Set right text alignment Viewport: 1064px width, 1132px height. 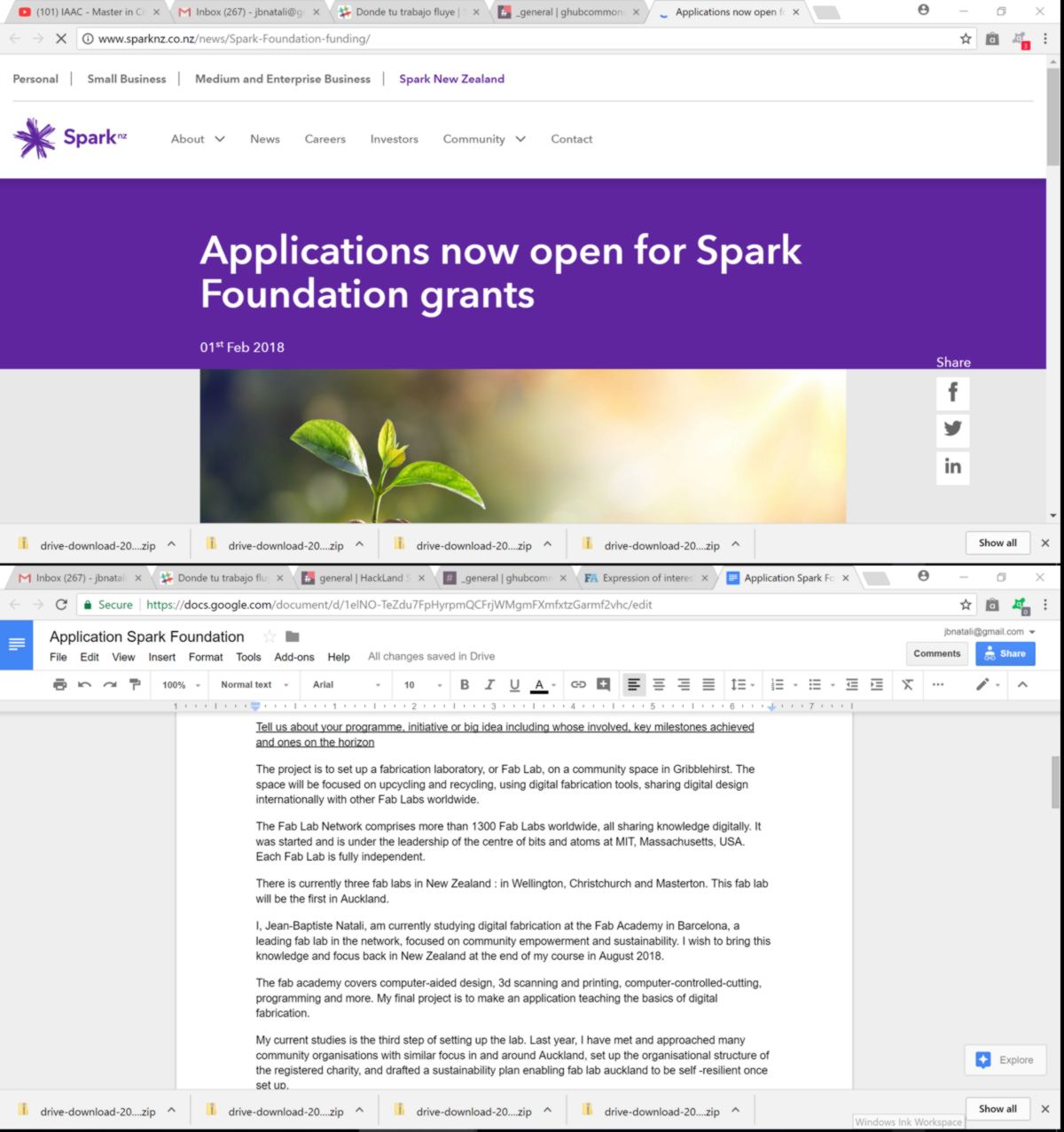tap(684, 684)
